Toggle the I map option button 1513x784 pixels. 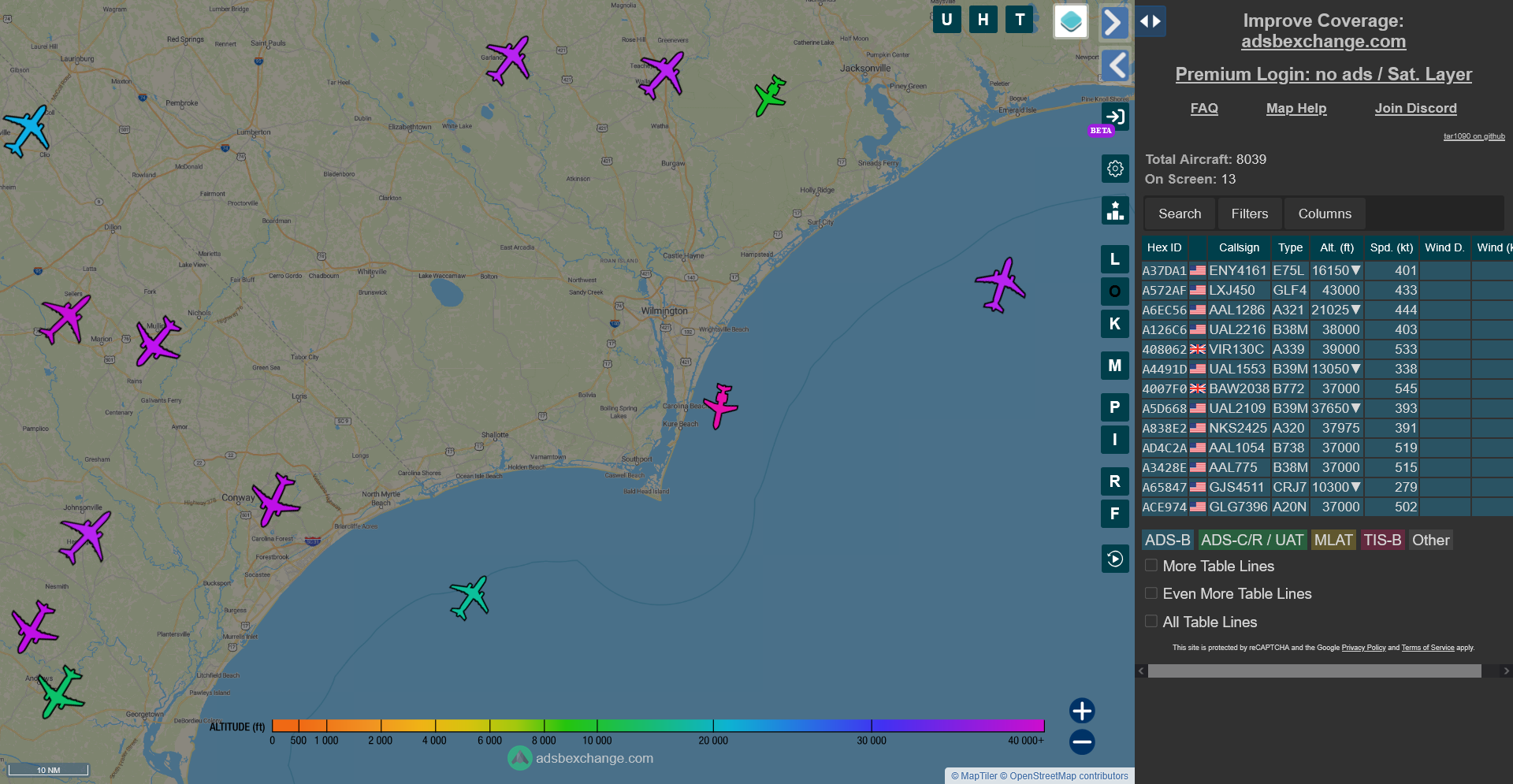click(x=1115, y=440)
